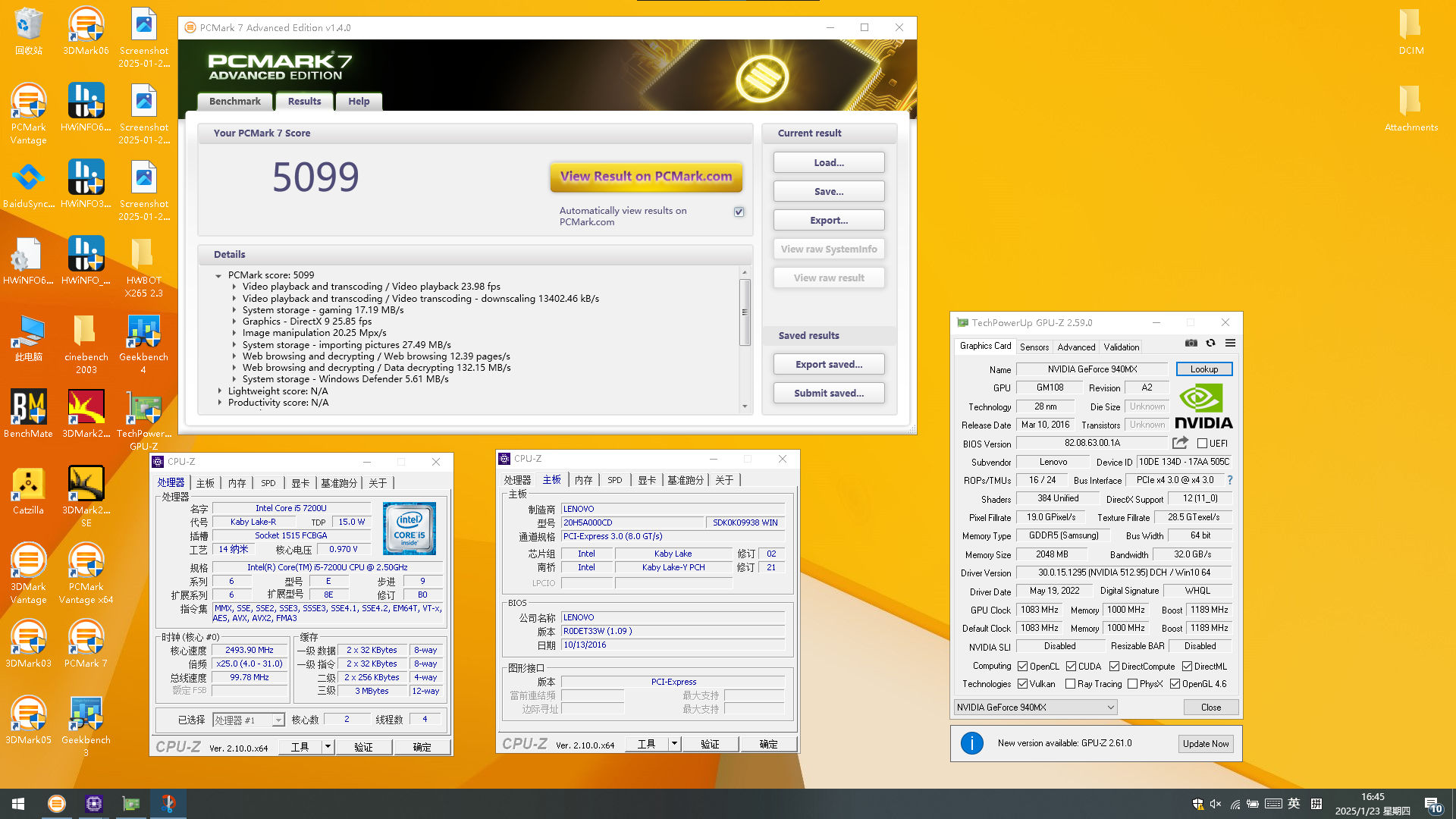Collapse the PCMark score 5099 tree node
Viewport: 1456px width, 819px height.
(218, 276)
